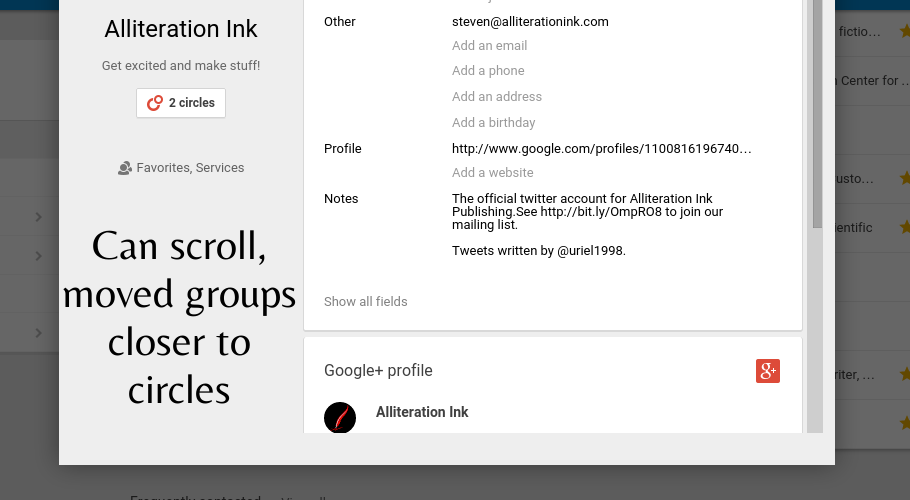910x500 pixels.
Task: Expand first chevron in background sidebar
Action: coord(38,217)
